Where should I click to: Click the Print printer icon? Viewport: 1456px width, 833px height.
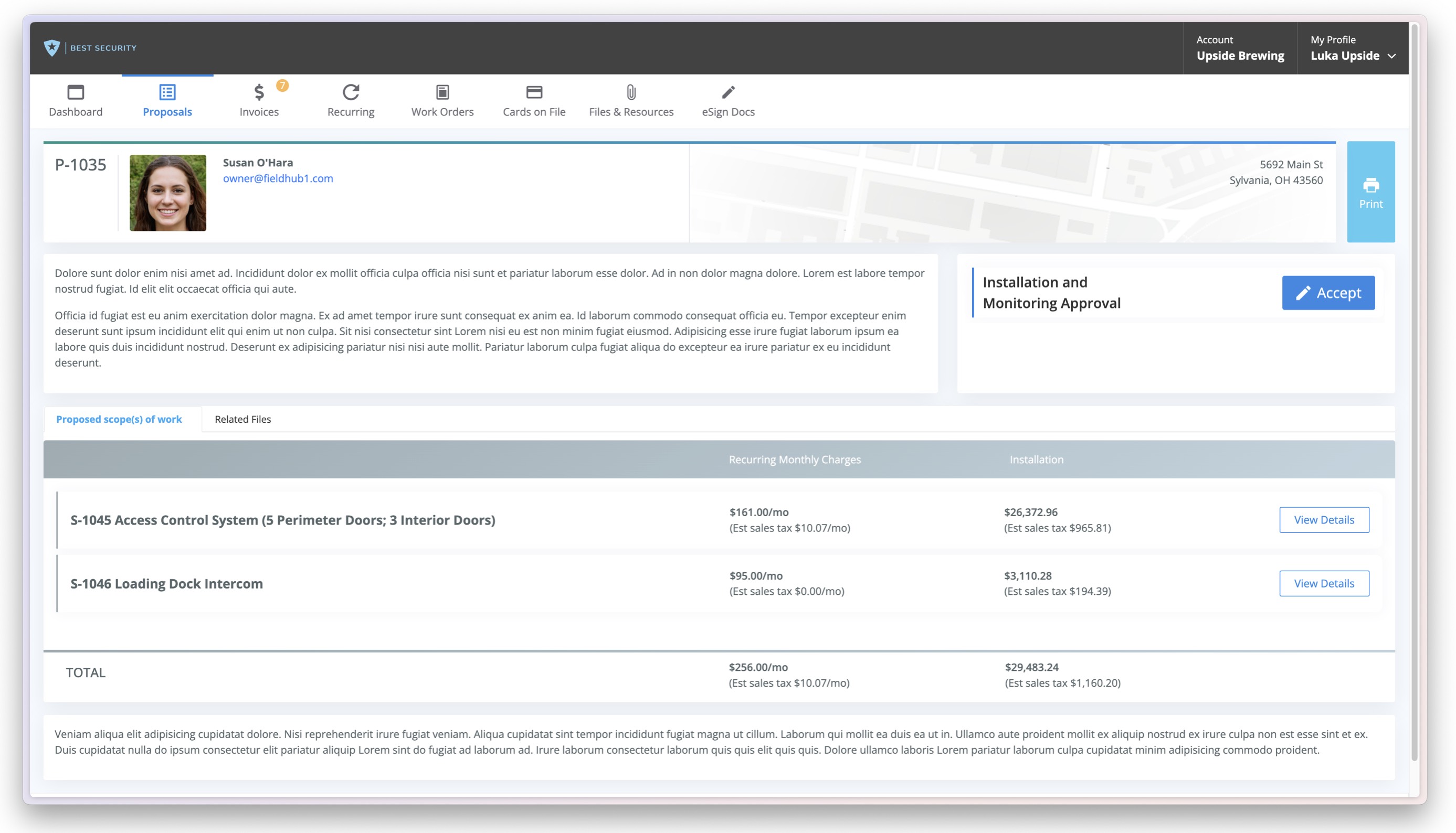coord(1371,185)
